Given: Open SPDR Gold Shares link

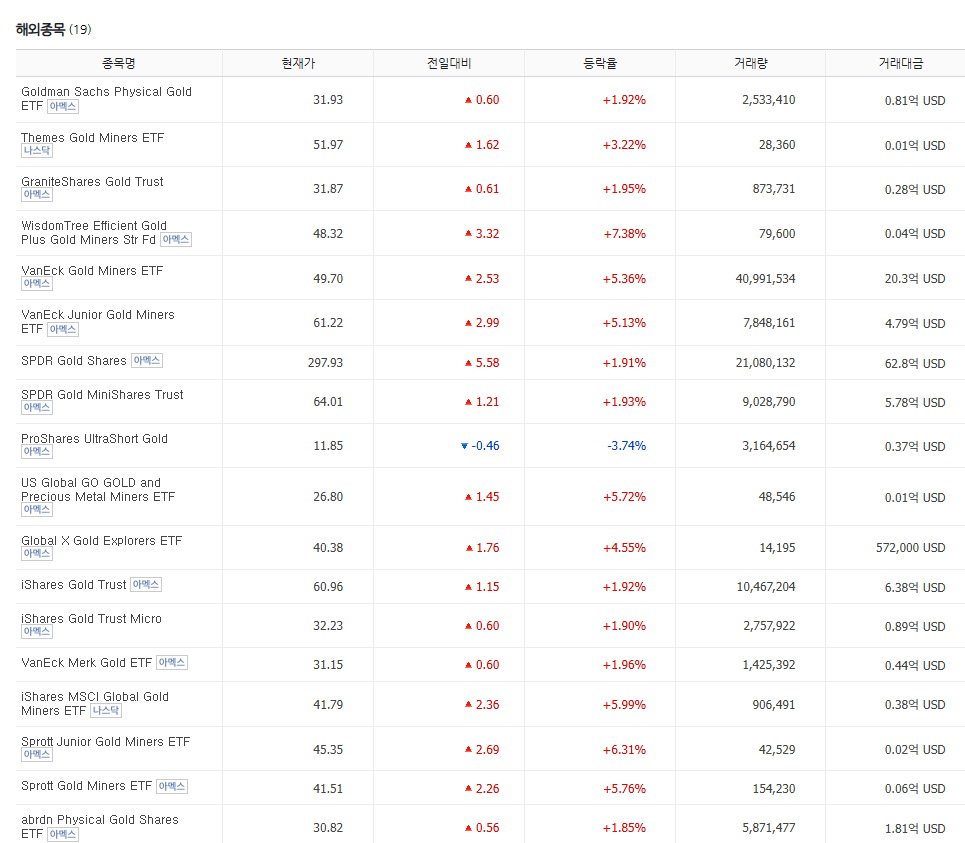Looking at the screenshot, I should [74, 361].
